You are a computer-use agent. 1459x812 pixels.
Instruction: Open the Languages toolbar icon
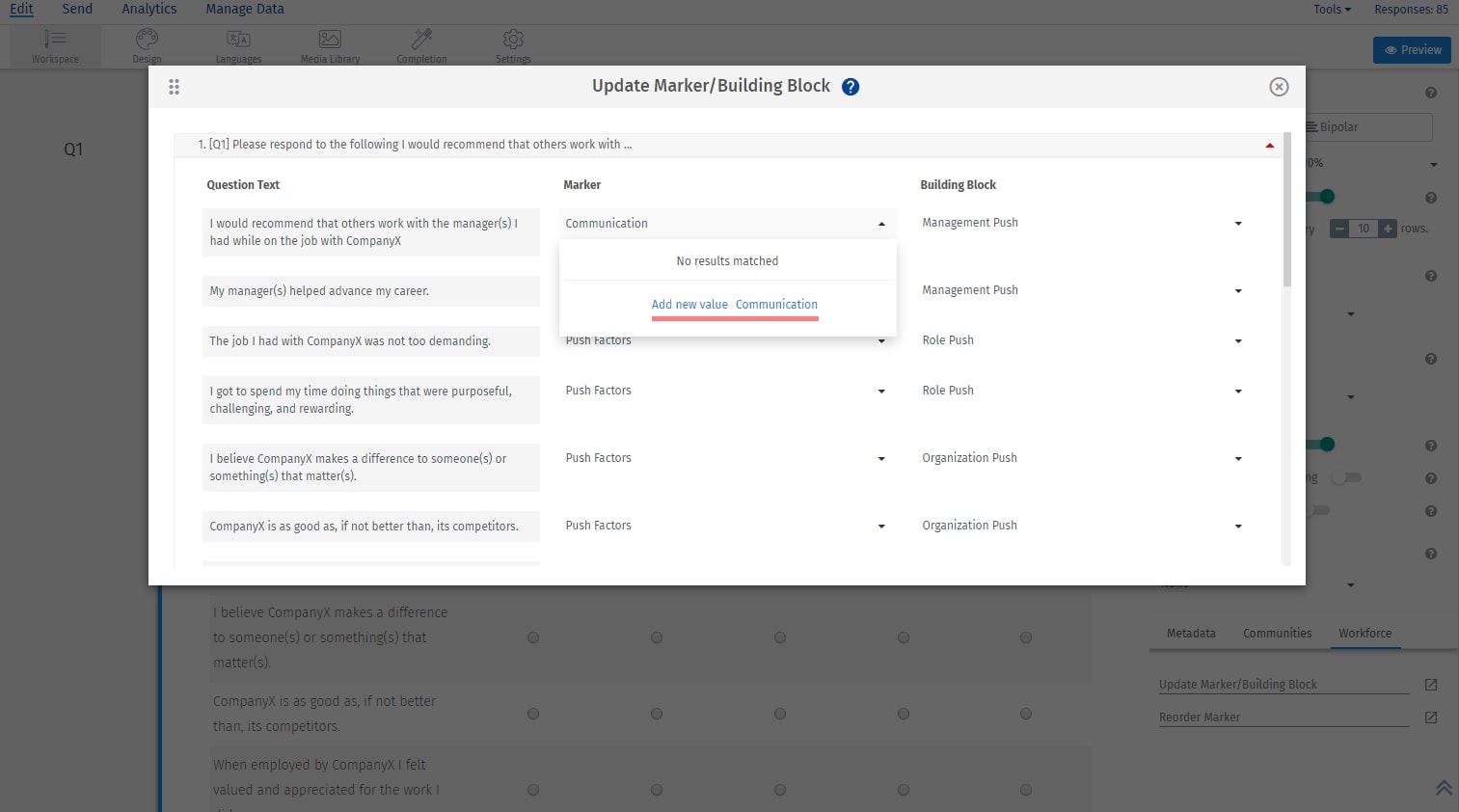(x=238, y=45)
